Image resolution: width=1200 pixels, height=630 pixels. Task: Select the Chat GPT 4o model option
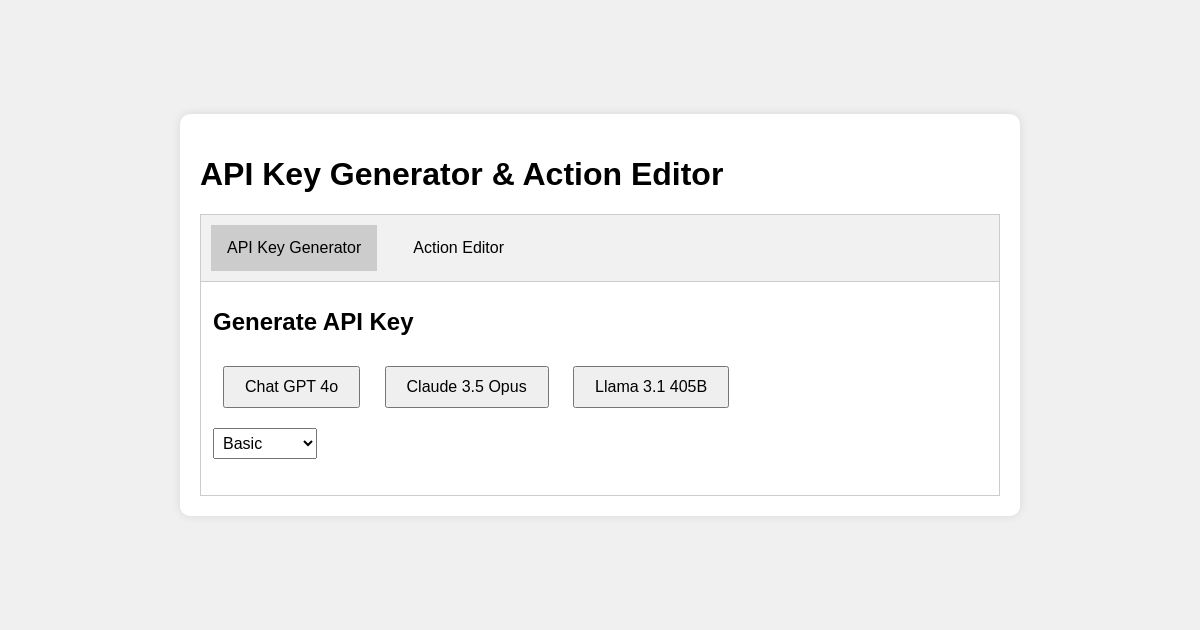tap(291, 387)
